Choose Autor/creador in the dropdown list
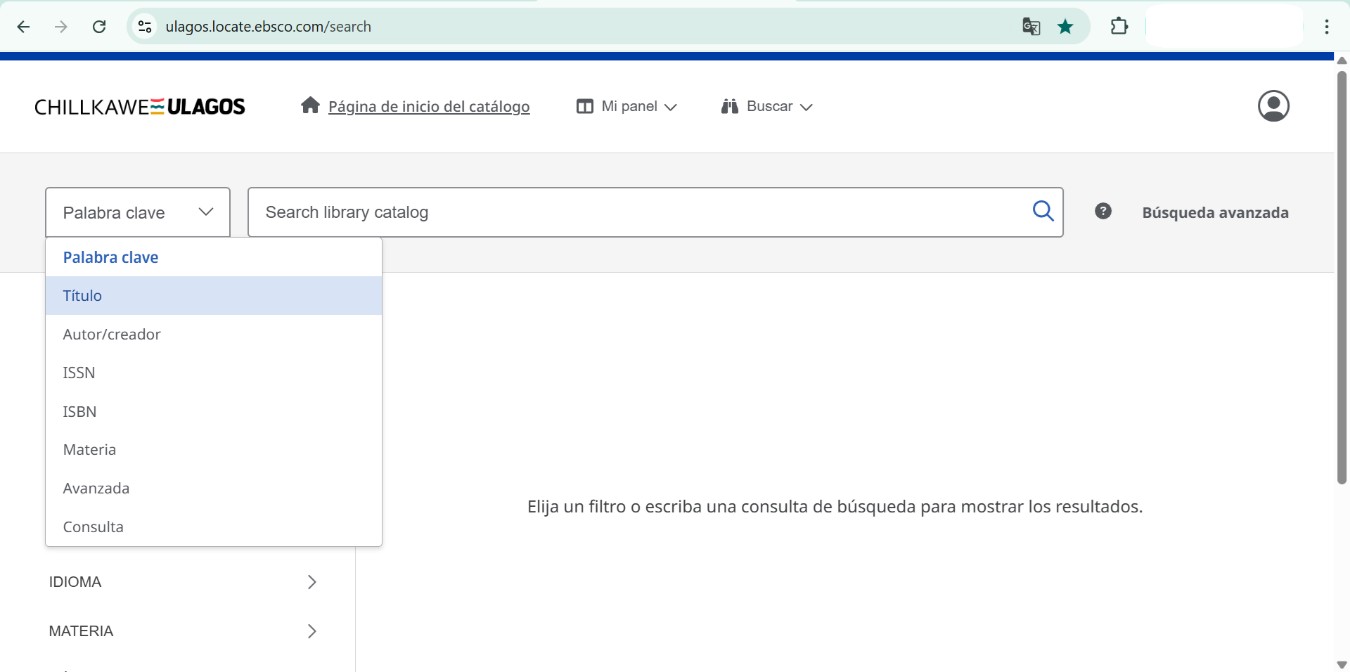1350x672 pixels. click(x=112, y=334)
